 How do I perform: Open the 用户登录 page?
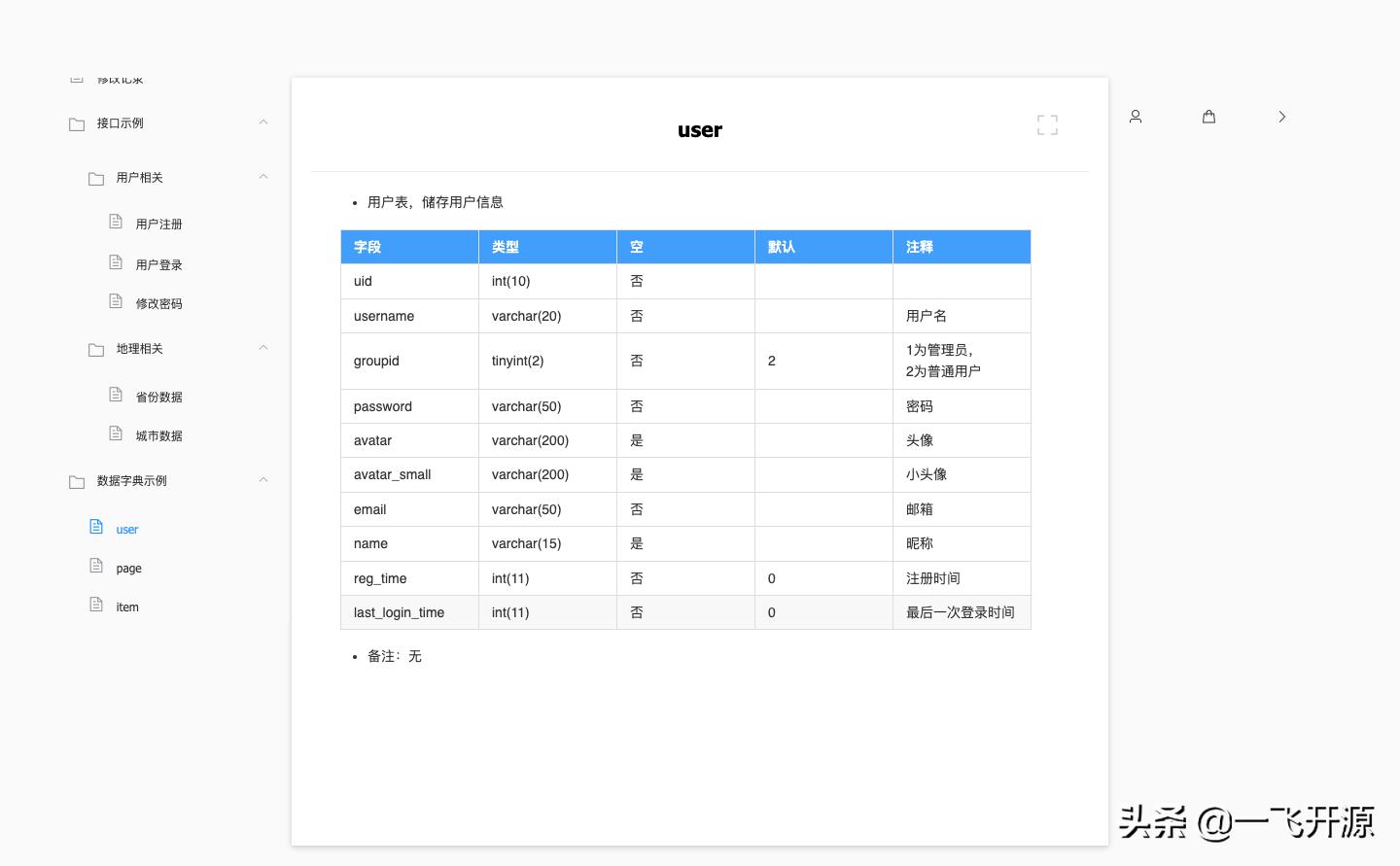click(x=158, y=263)
